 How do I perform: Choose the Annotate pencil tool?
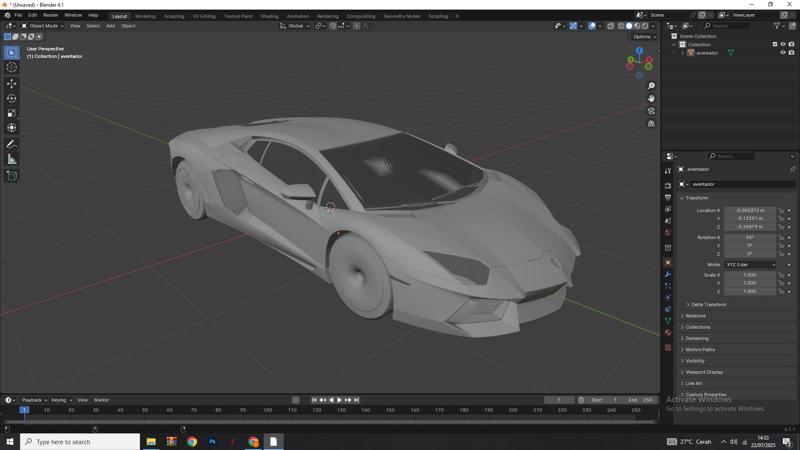[12, 144]
